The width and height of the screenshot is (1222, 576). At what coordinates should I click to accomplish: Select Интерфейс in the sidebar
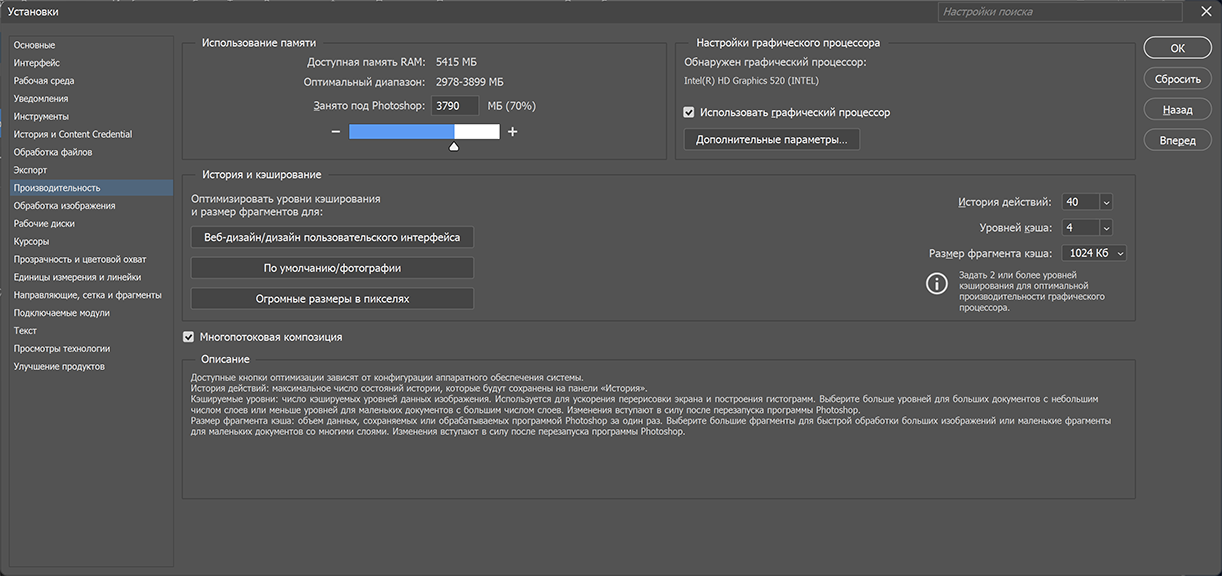pos(37,63)
